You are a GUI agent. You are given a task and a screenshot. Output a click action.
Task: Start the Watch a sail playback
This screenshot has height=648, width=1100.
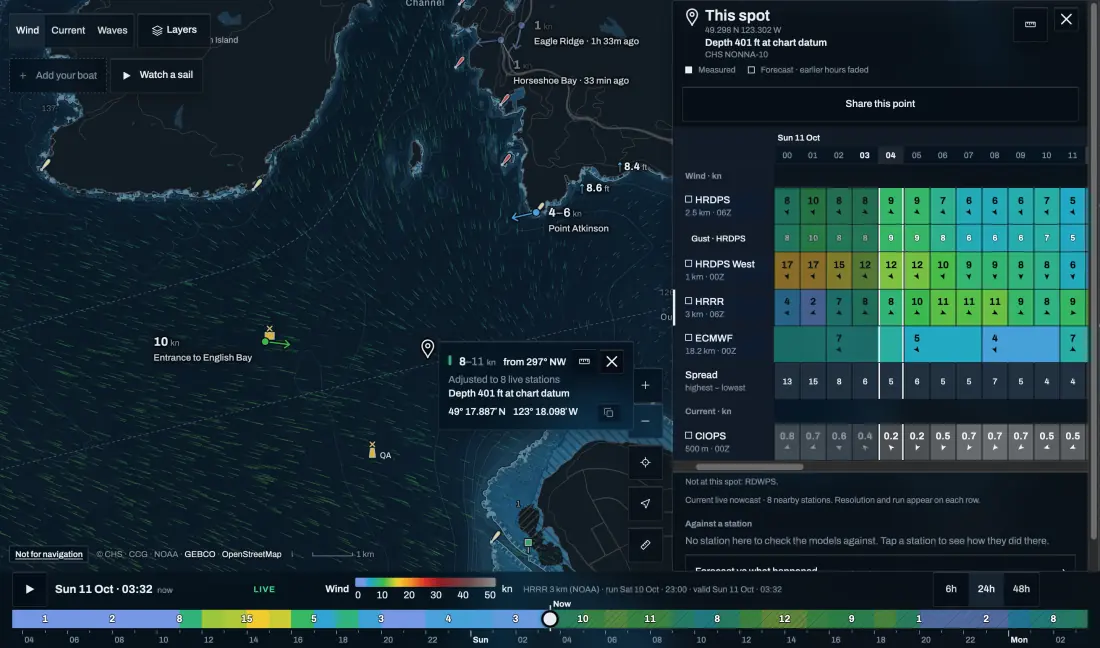[x=157, y=75]
